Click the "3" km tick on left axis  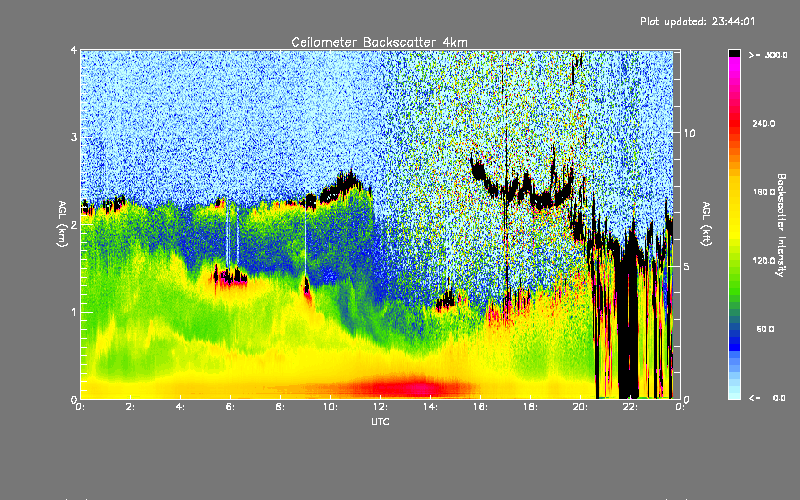74,137
